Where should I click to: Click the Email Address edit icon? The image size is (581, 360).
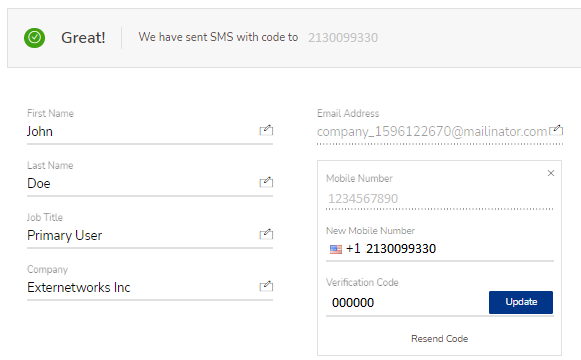pos(556,130)
